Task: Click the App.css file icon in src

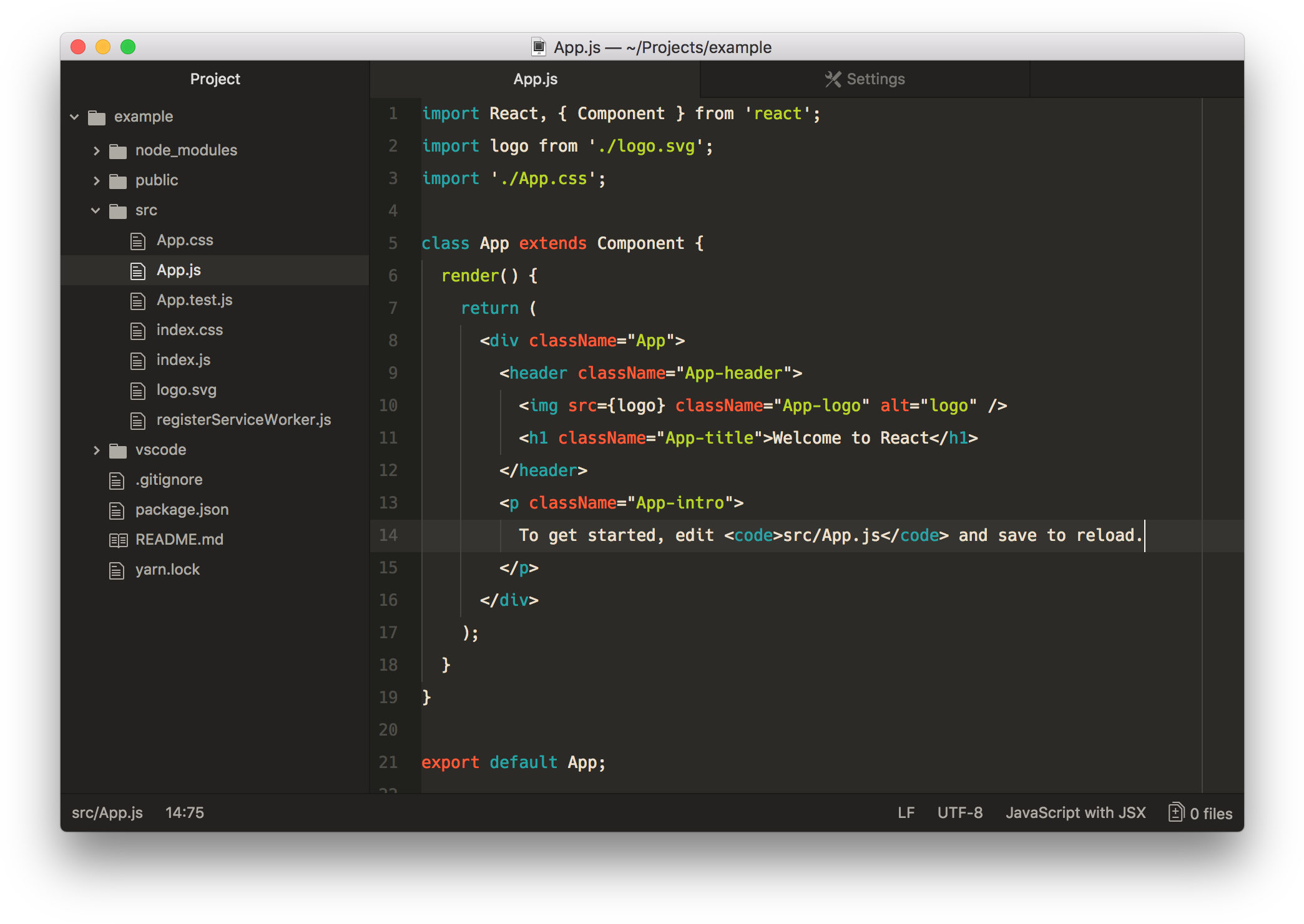Action: pyautogui.click(x=137, y=240)
